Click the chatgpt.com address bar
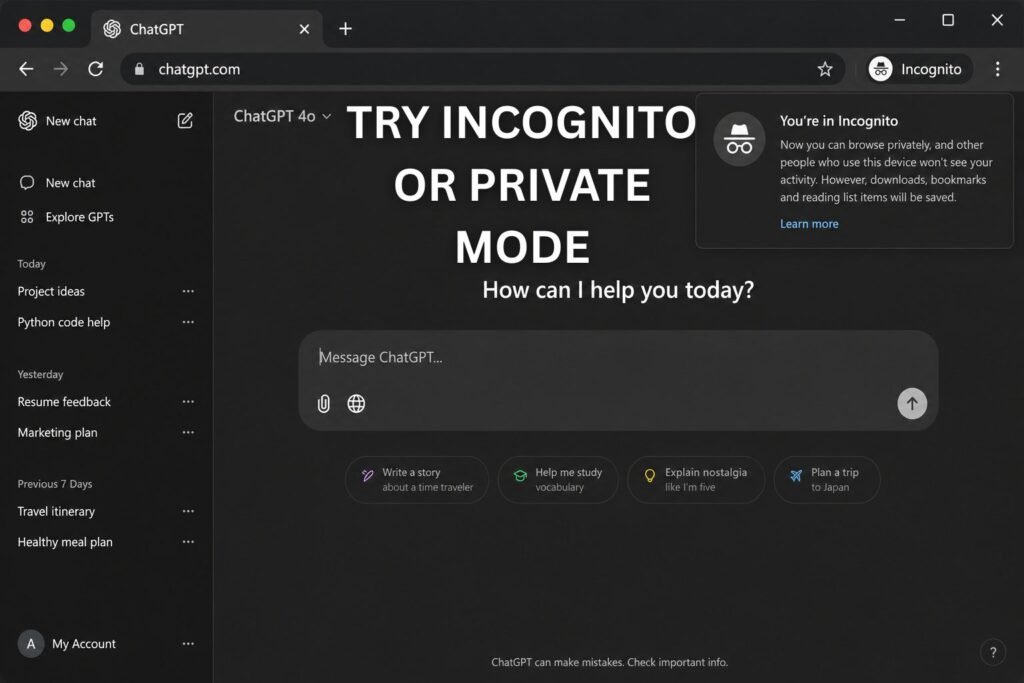Image resolution: width=1024 pixels, height=683 pixels. coord(482,69)
